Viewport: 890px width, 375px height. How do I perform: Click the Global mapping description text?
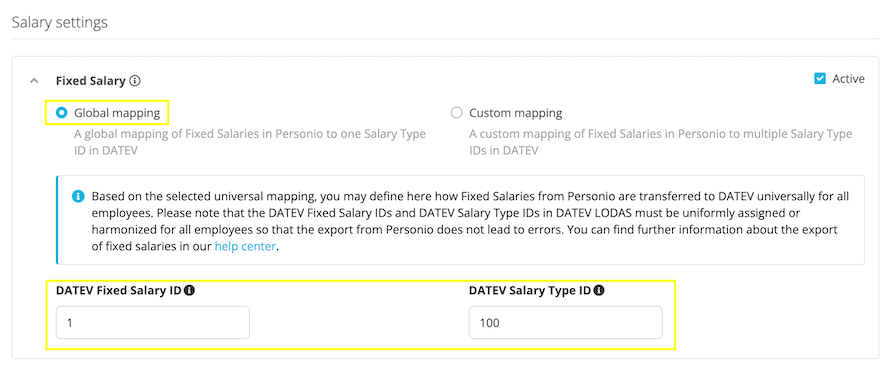(250, 143)
